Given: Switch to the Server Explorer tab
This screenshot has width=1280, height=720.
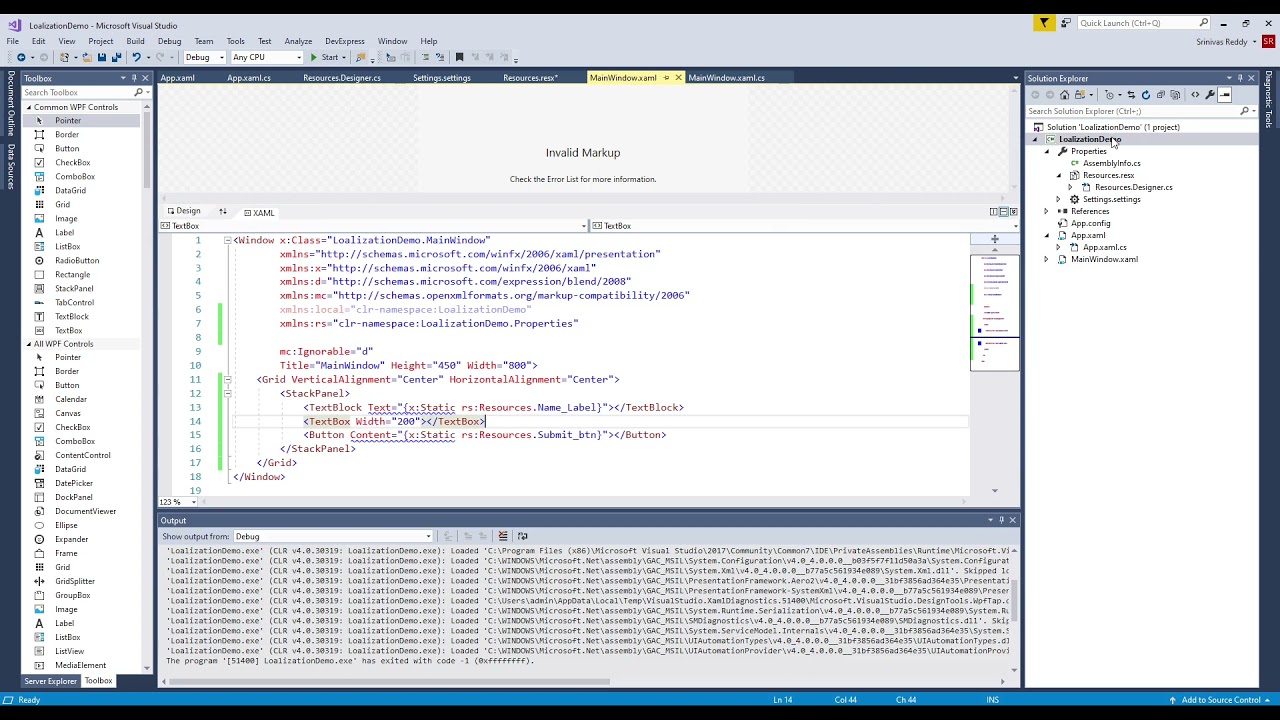Looking at the screenshot, I should pos(50,681).
